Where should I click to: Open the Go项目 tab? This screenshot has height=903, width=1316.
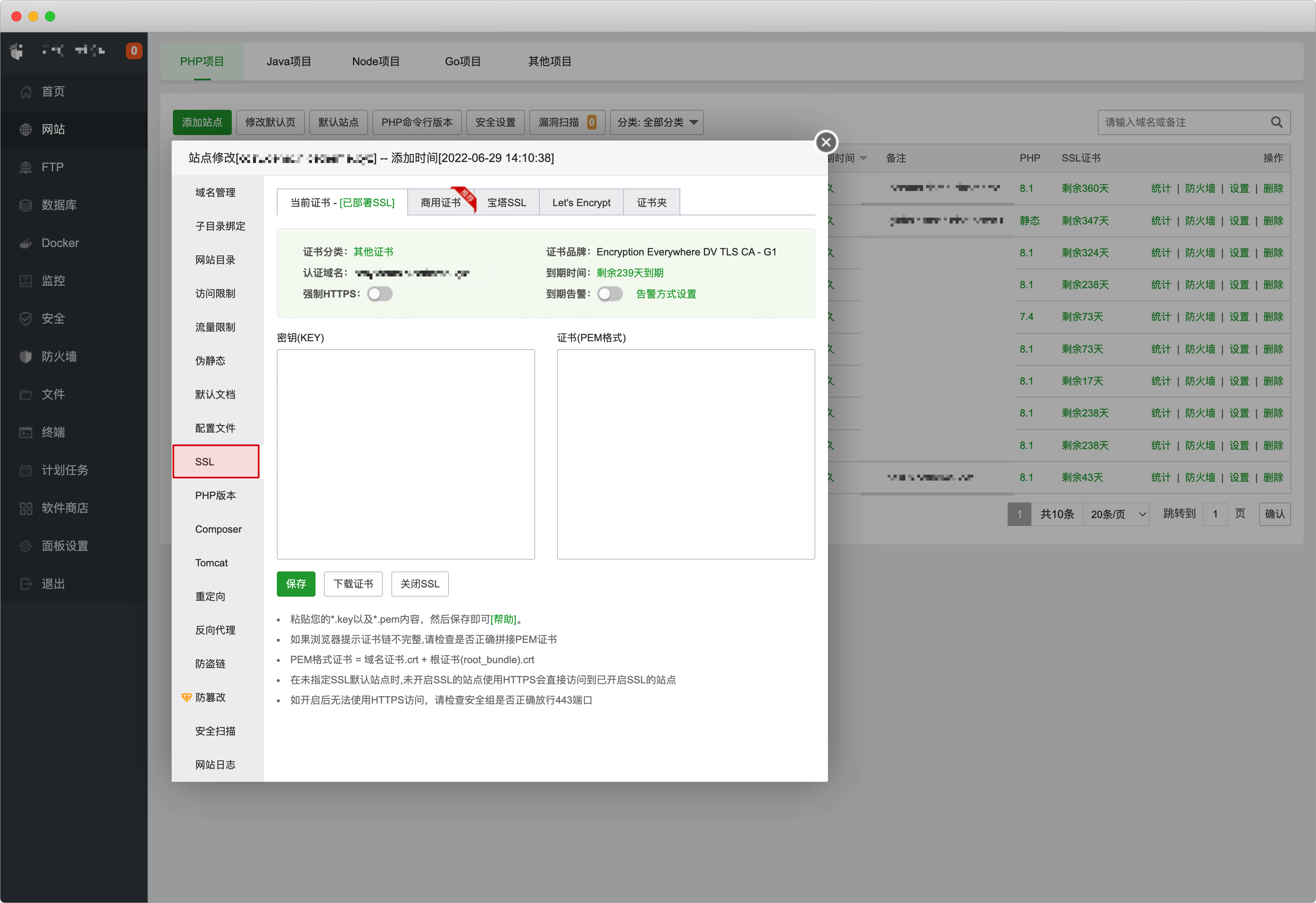463,61
